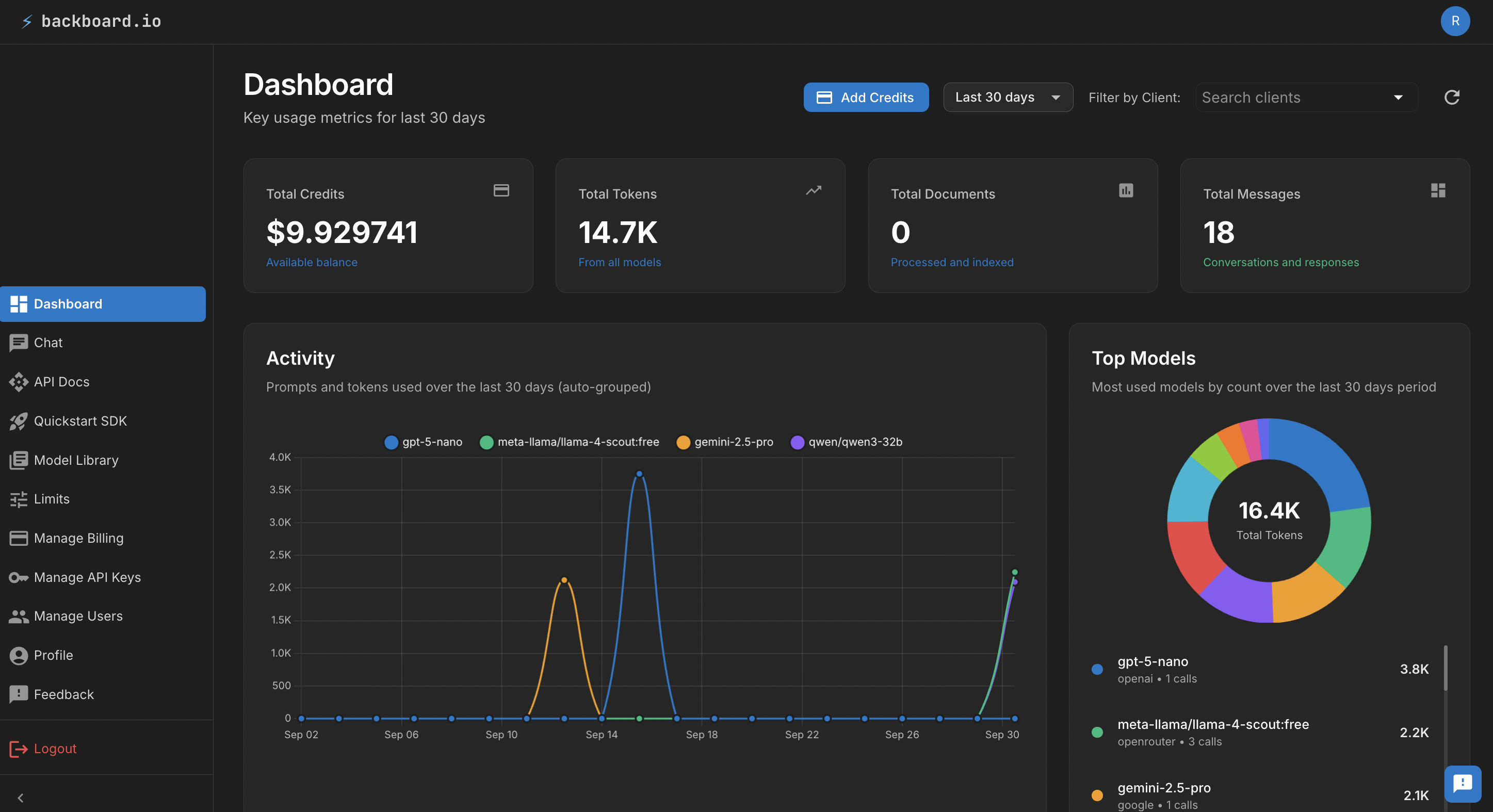Click the Total Messages grid icon
The height and width of the screenshot is (812, 1493).
click(1437, 190)
